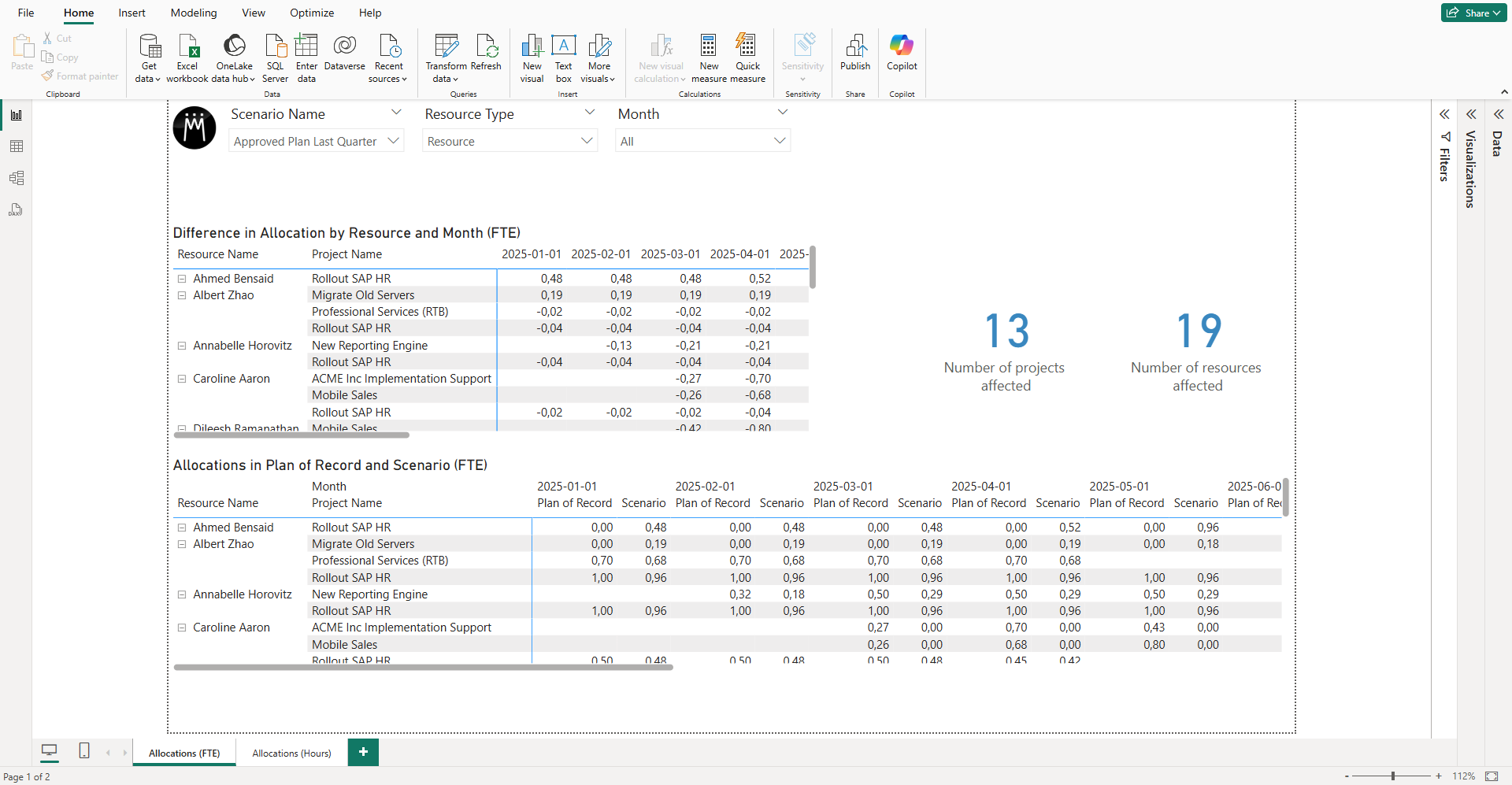This screenshot has width=1512, height=785.
Task: Open Copilot from the ribbon
Action: pyautogui.click(x=902, y=52)
